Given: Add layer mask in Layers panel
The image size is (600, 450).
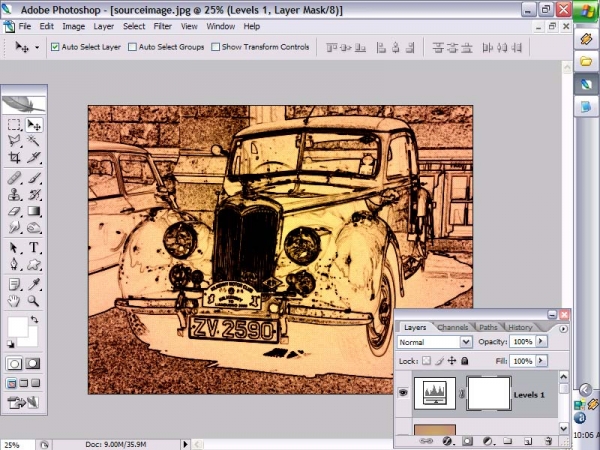Looking at the screenshot, I should pos(467,441).
